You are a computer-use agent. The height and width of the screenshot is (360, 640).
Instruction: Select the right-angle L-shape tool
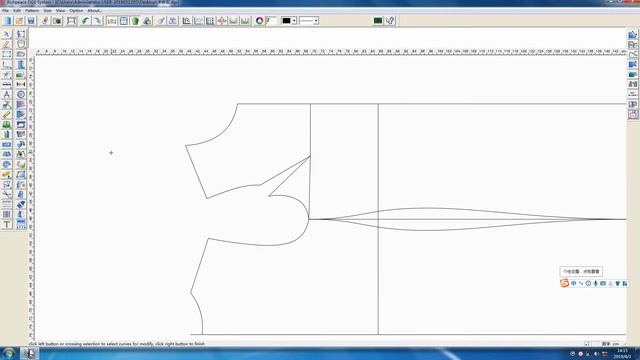(x=7, y=64)
